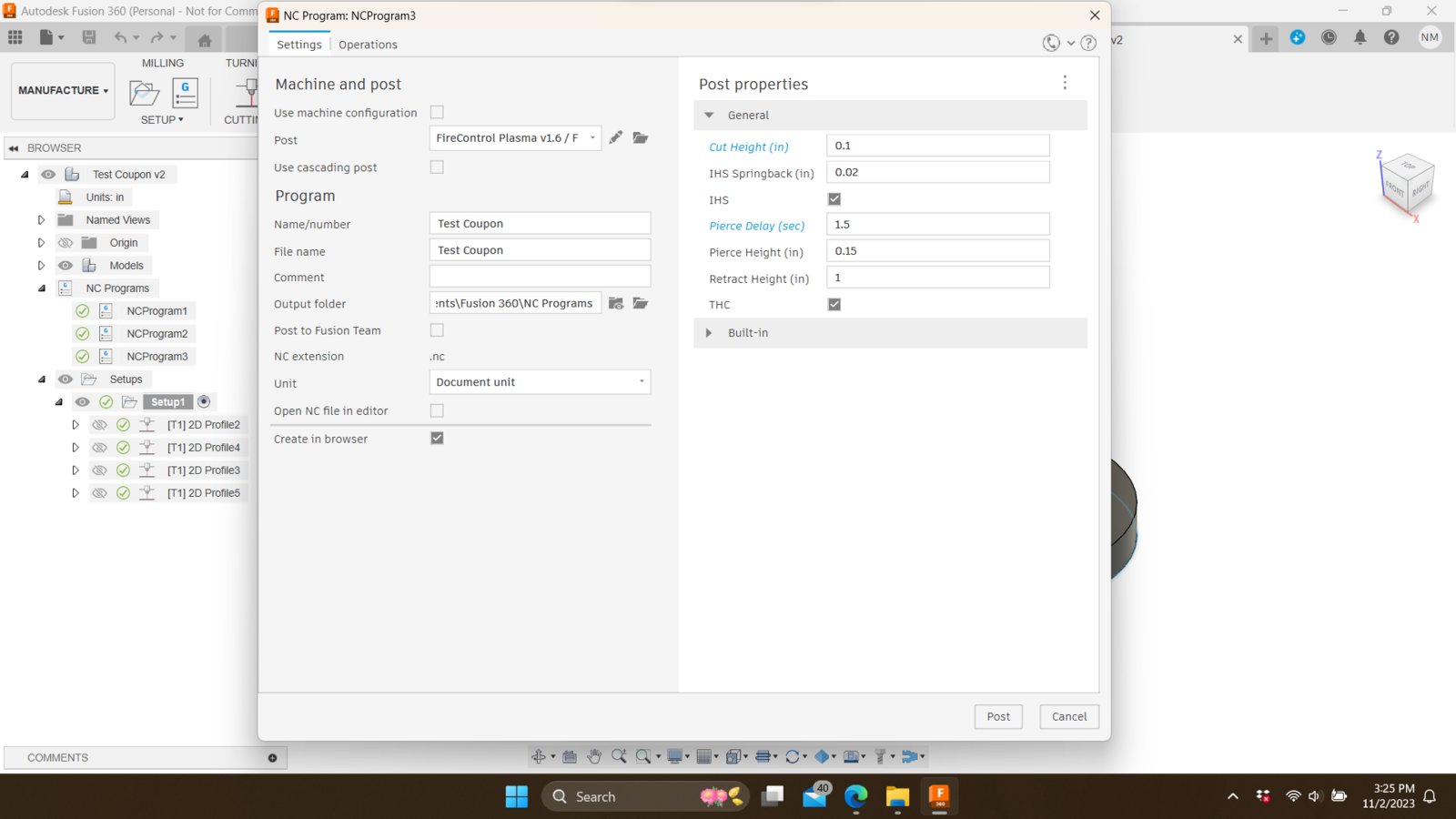
Task: Open the application data panel grid icon
Action: coord(15,37)
